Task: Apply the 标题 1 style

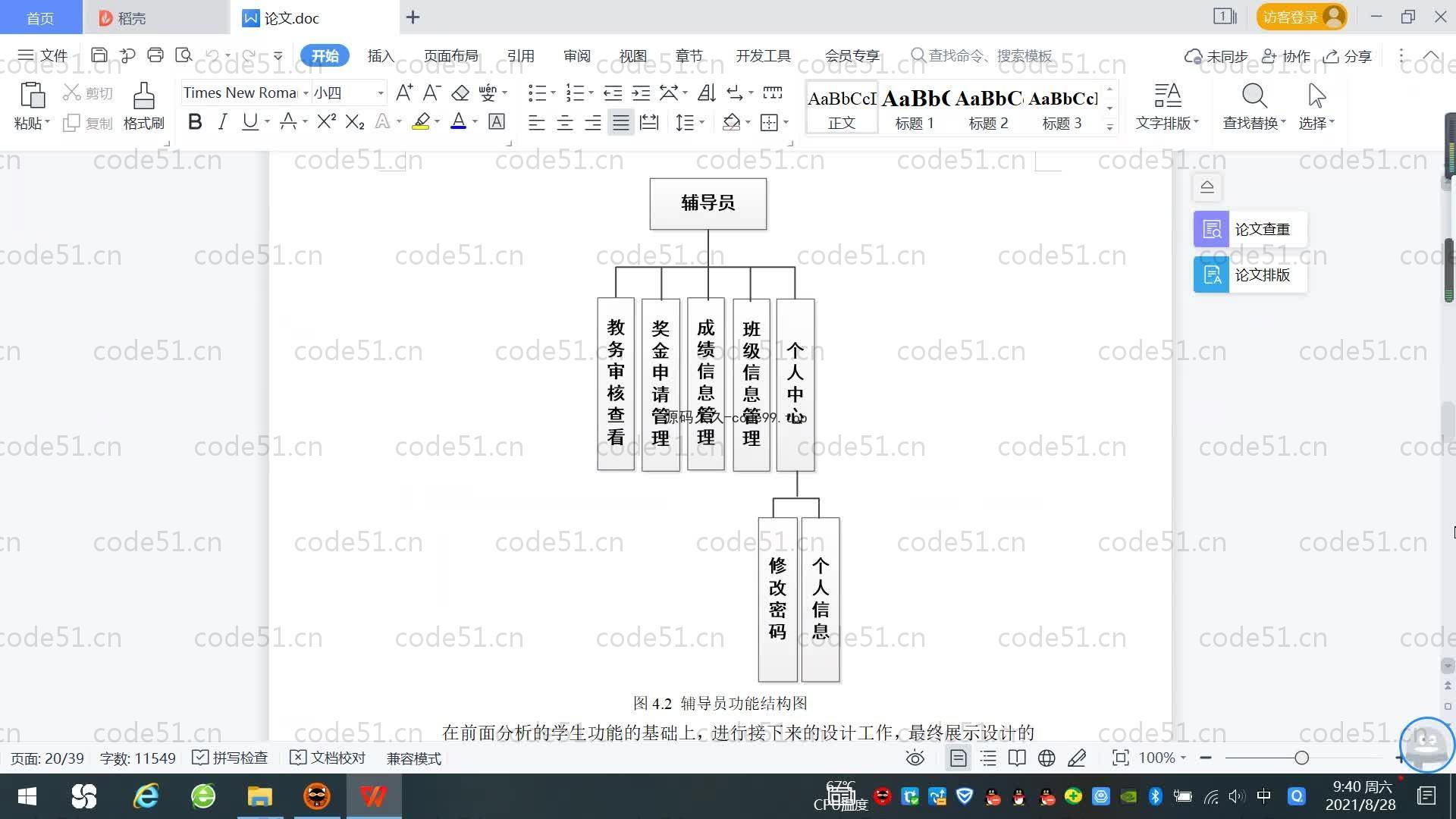Action: point(915,108)
